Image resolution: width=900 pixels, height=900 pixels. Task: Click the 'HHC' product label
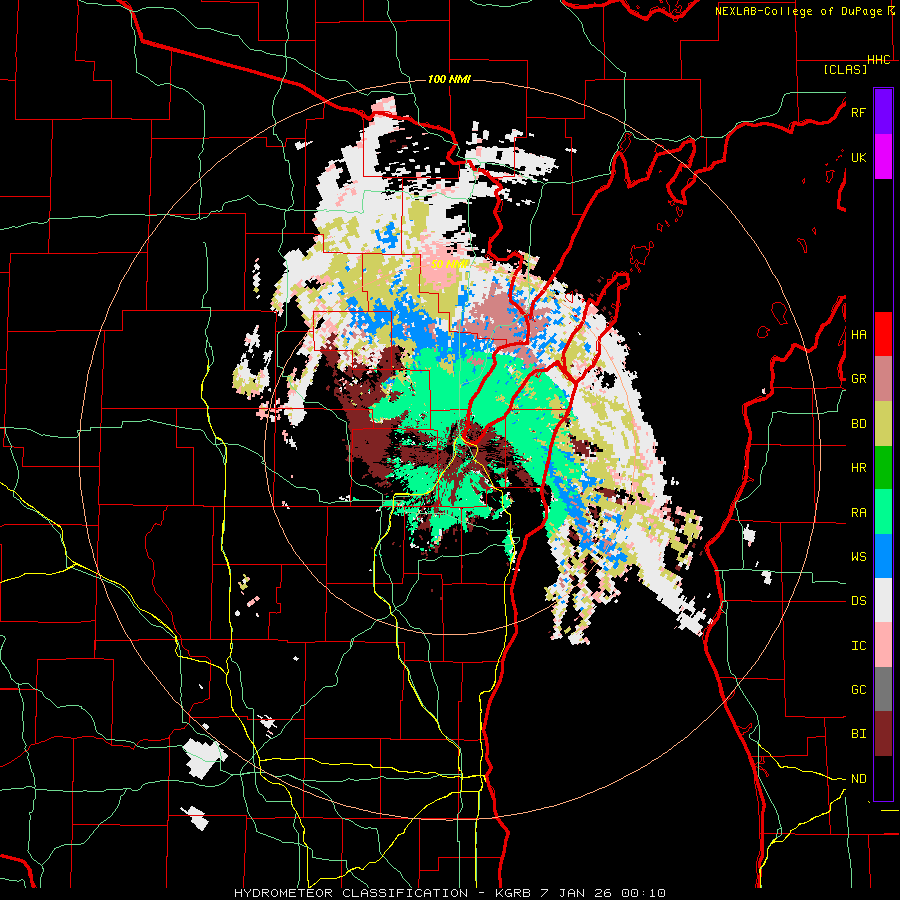(879, 60)
